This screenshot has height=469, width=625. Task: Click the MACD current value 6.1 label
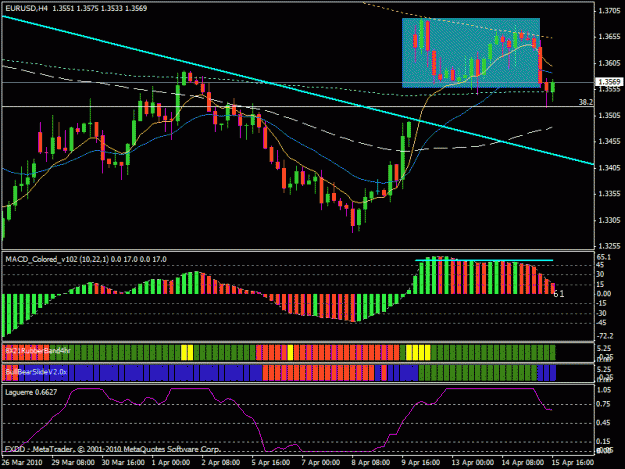click(559, 294)
